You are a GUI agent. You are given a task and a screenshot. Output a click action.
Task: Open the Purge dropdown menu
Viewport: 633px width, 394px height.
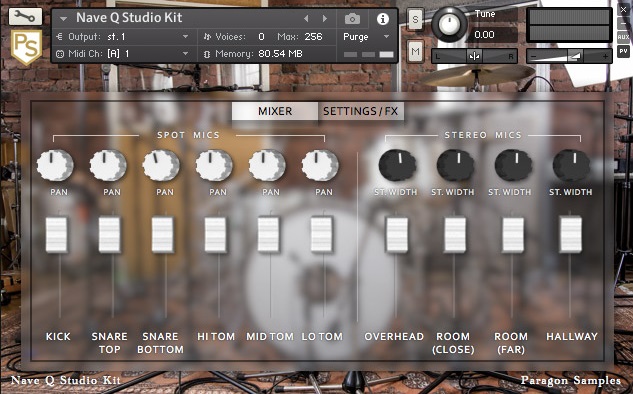(367, 37)
